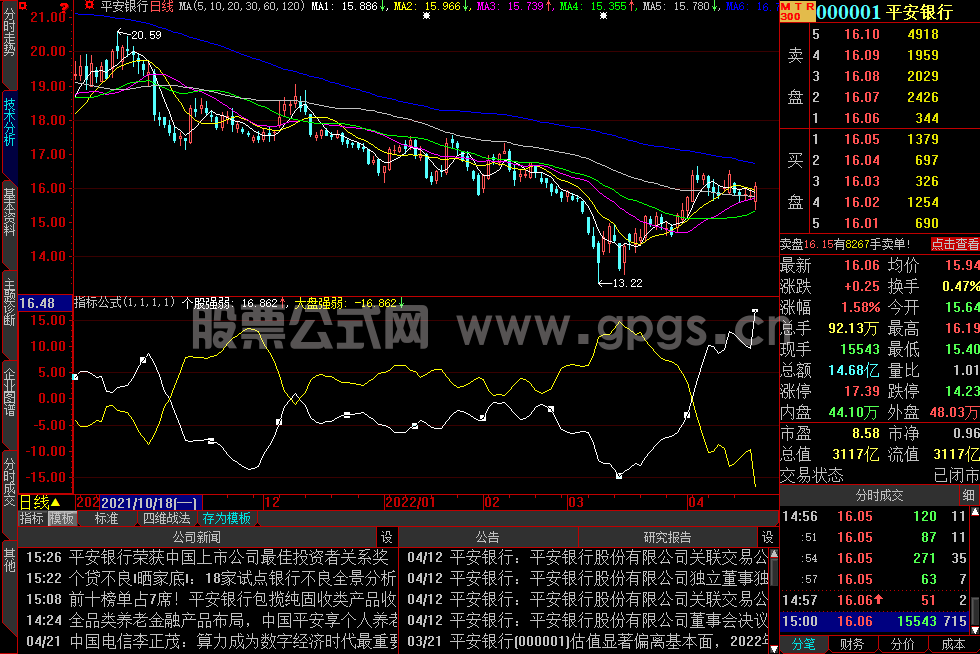Select the 成本 tab at bottom right
The width and height of the screenshot is (980, 654).
[952, 645]
